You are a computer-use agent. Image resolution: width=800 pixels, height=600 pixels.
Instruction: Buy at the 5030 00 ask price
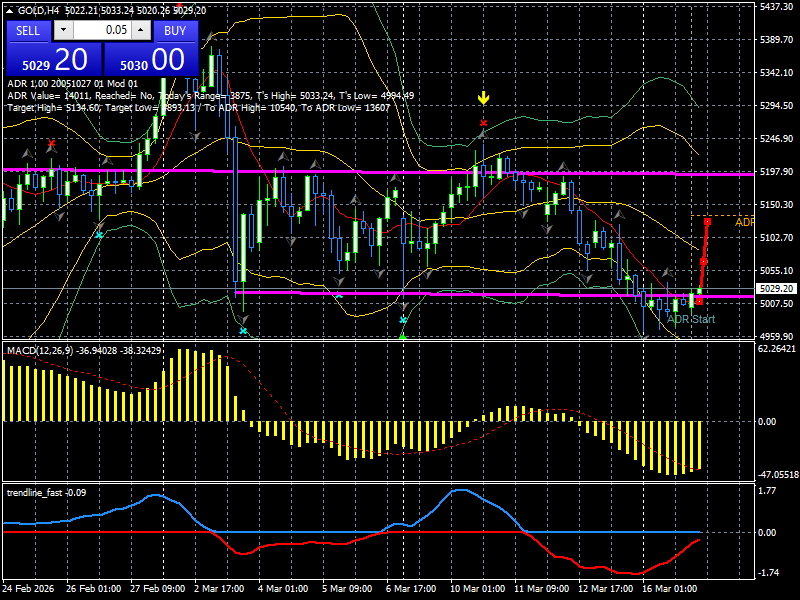pyautogui.click(x=151, y=60)
